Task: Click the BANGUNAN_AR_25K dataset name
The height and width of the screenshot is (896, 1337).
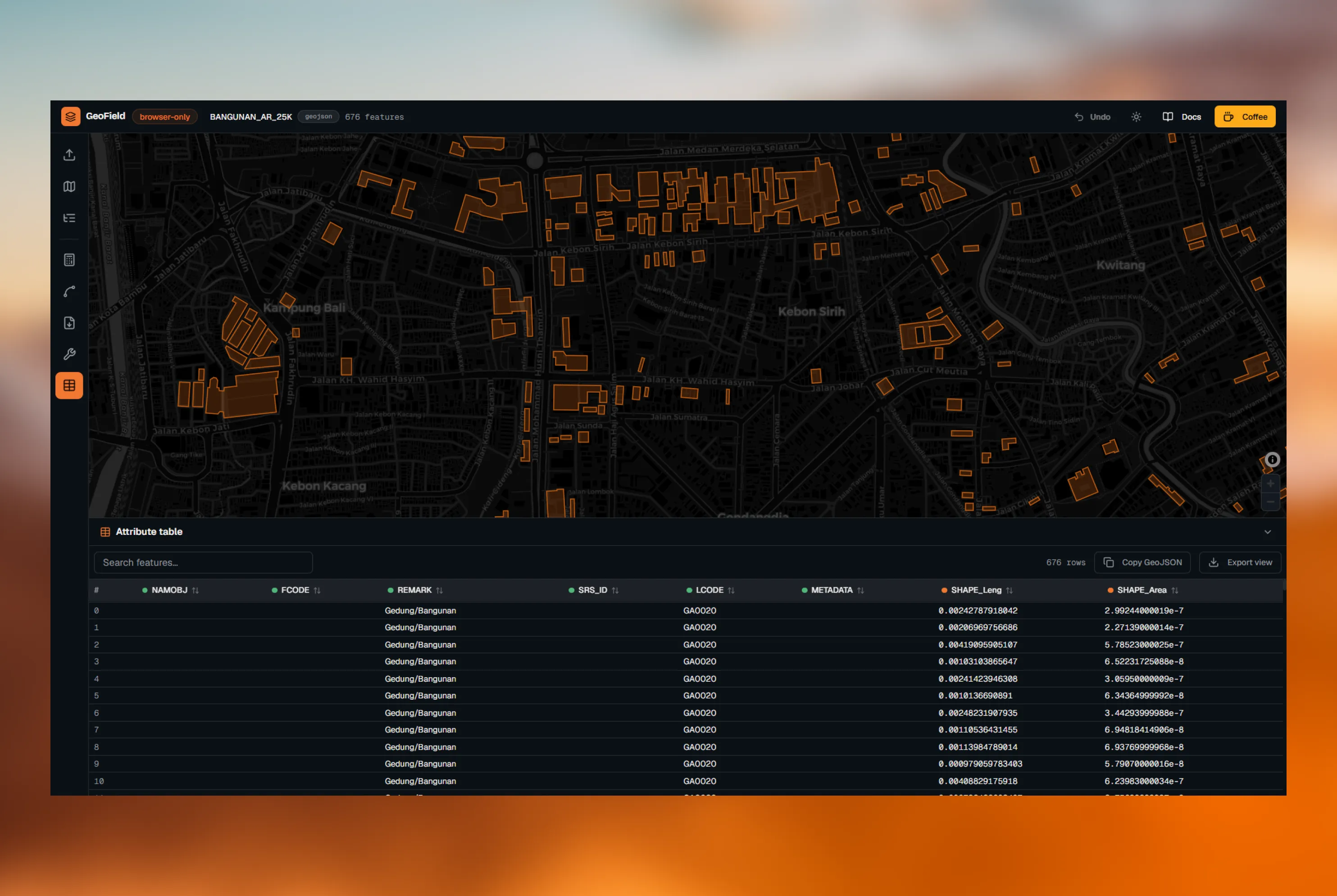Action: click(251, 117)
